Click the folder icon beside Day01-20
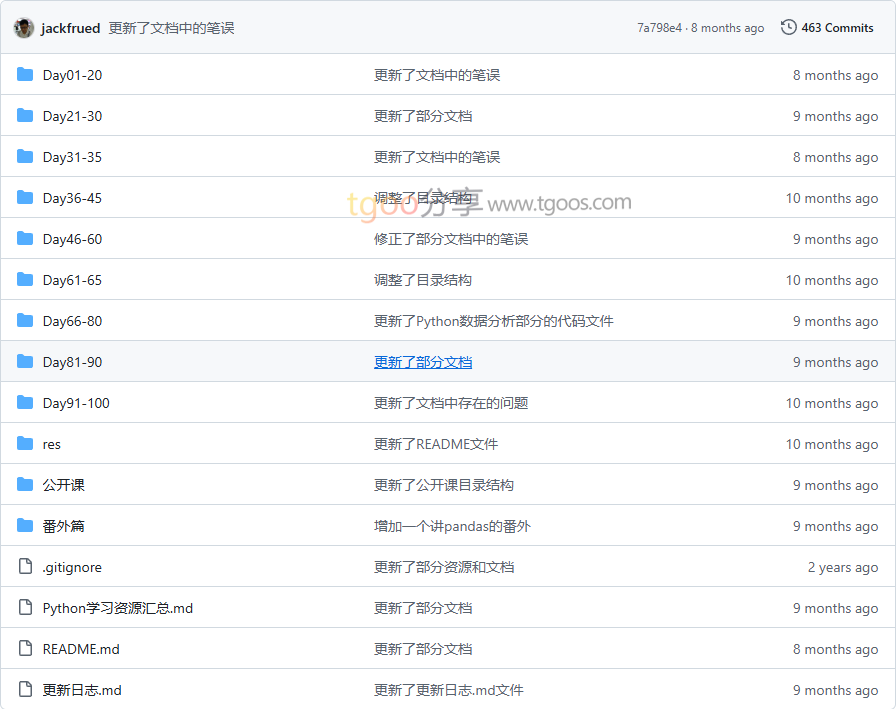 click(25, 75)
